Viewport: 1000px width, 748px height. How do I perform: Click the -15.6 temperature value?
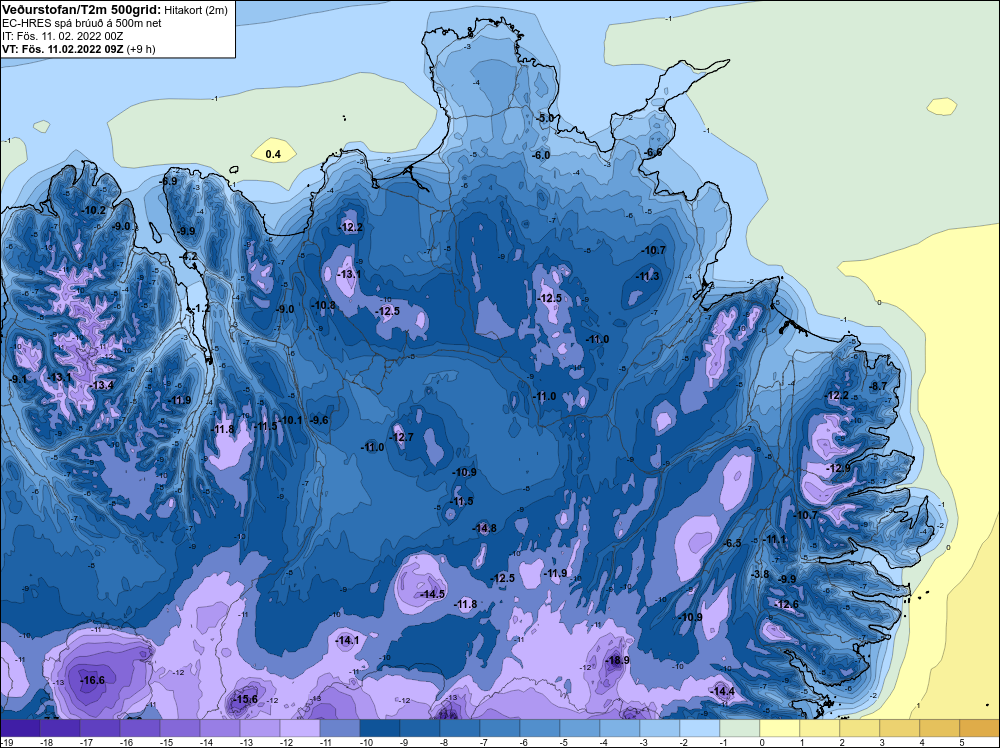click(245, 699)
